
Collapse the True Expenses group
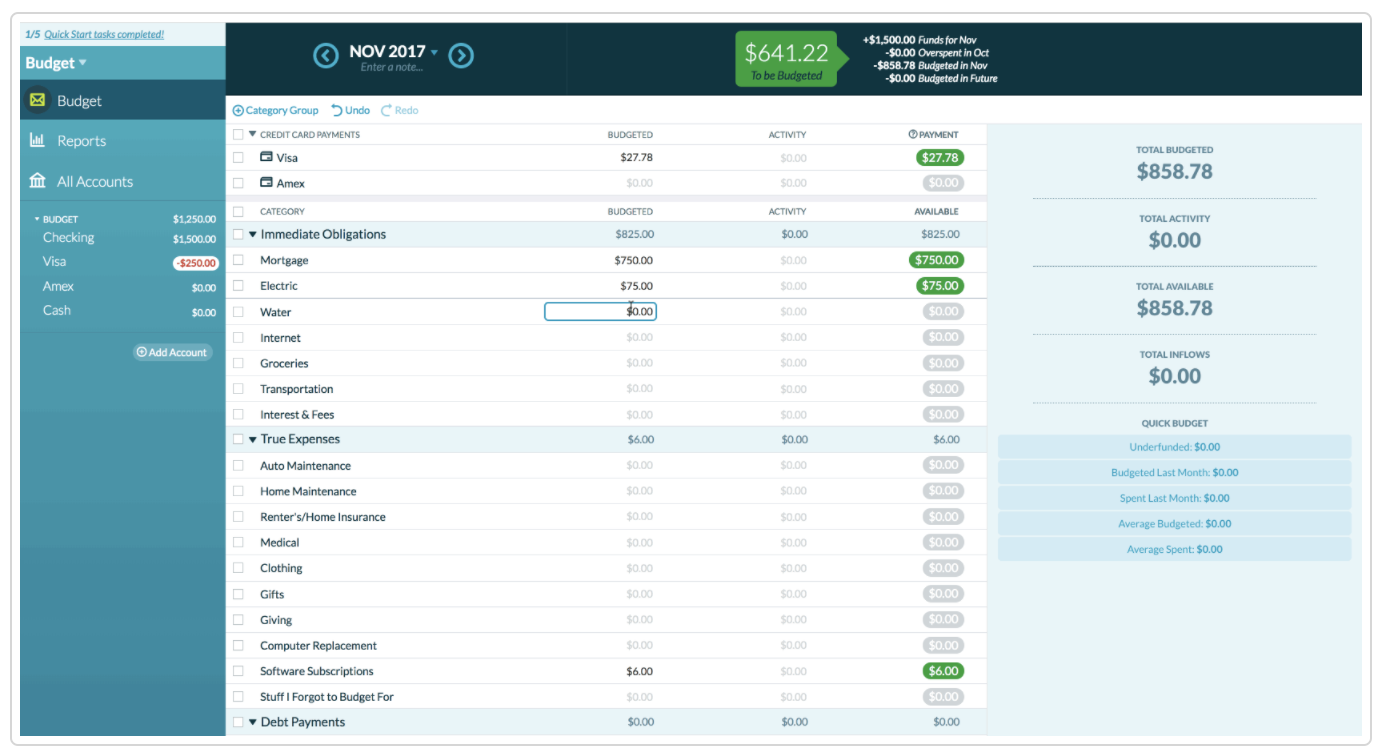pyautogui.click(x=253, y=440)
